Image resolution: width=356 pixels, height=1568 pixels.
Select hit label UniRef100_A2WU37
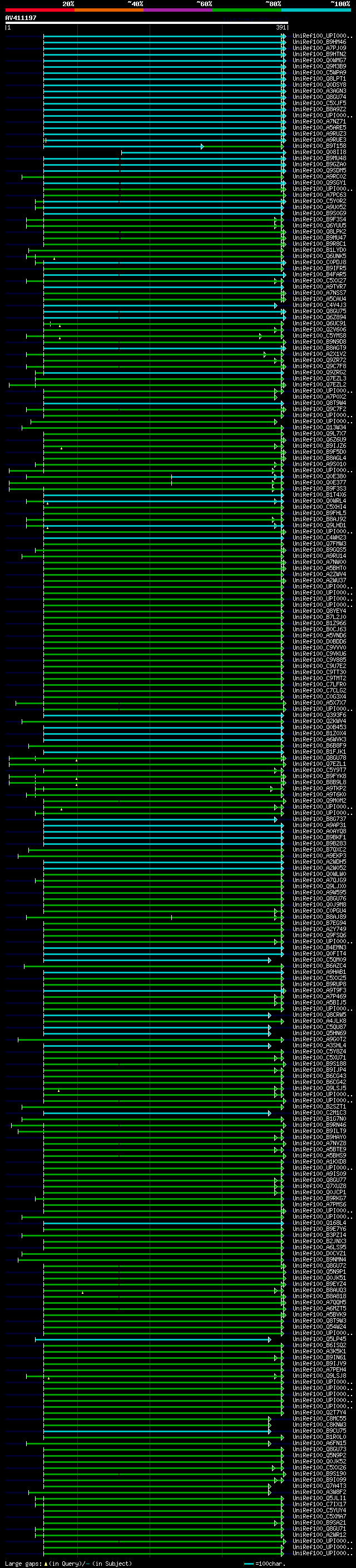point(319,581)
